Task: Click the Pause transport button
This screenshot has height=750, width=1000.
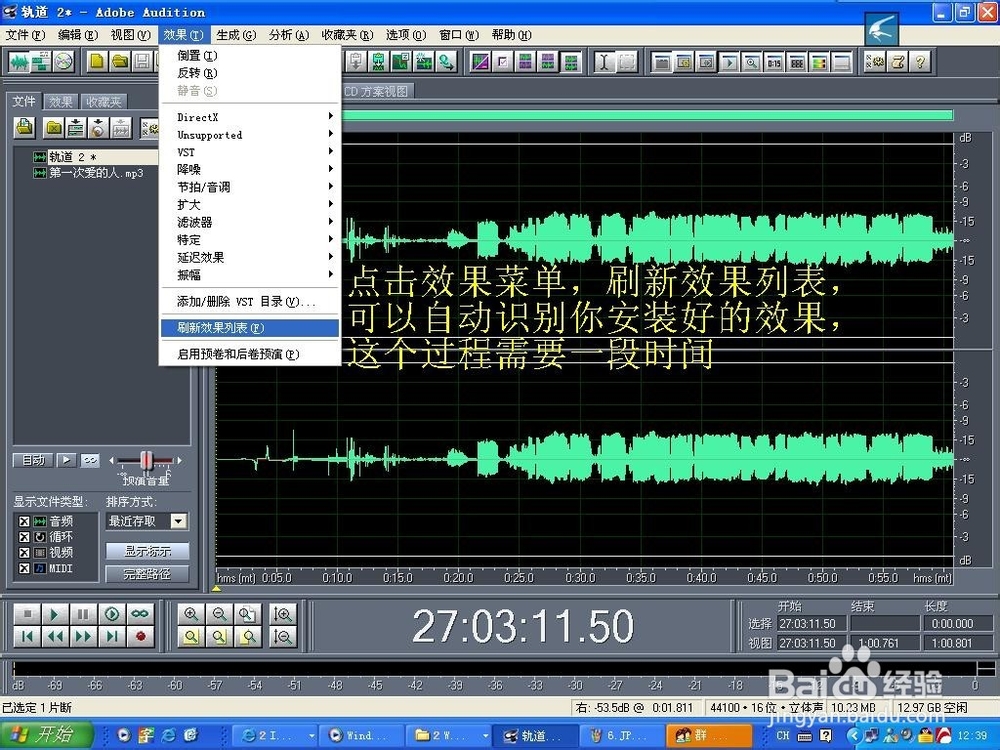Action: 83,614
